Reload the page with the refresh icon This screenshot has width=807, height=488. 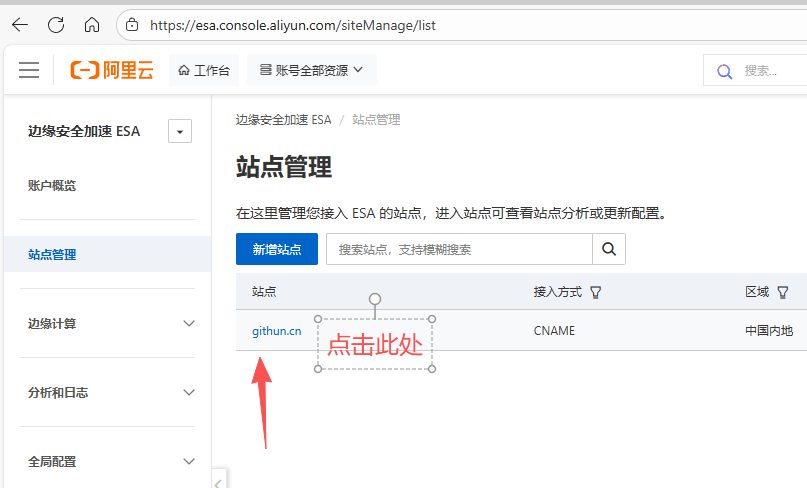(x=56, y=24)
